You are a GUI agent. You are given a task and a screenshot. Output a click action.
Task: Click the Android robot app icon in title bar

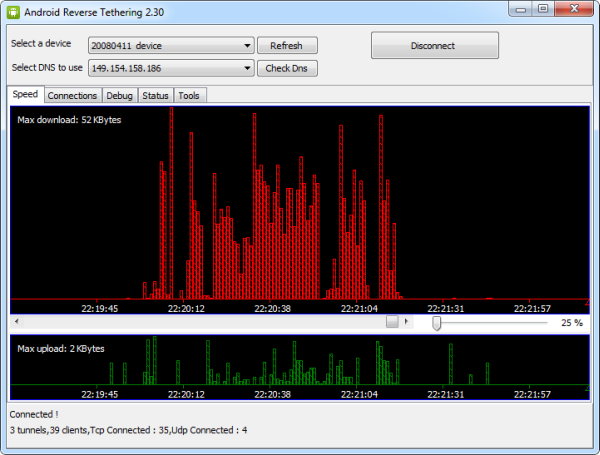click(13, 12)
